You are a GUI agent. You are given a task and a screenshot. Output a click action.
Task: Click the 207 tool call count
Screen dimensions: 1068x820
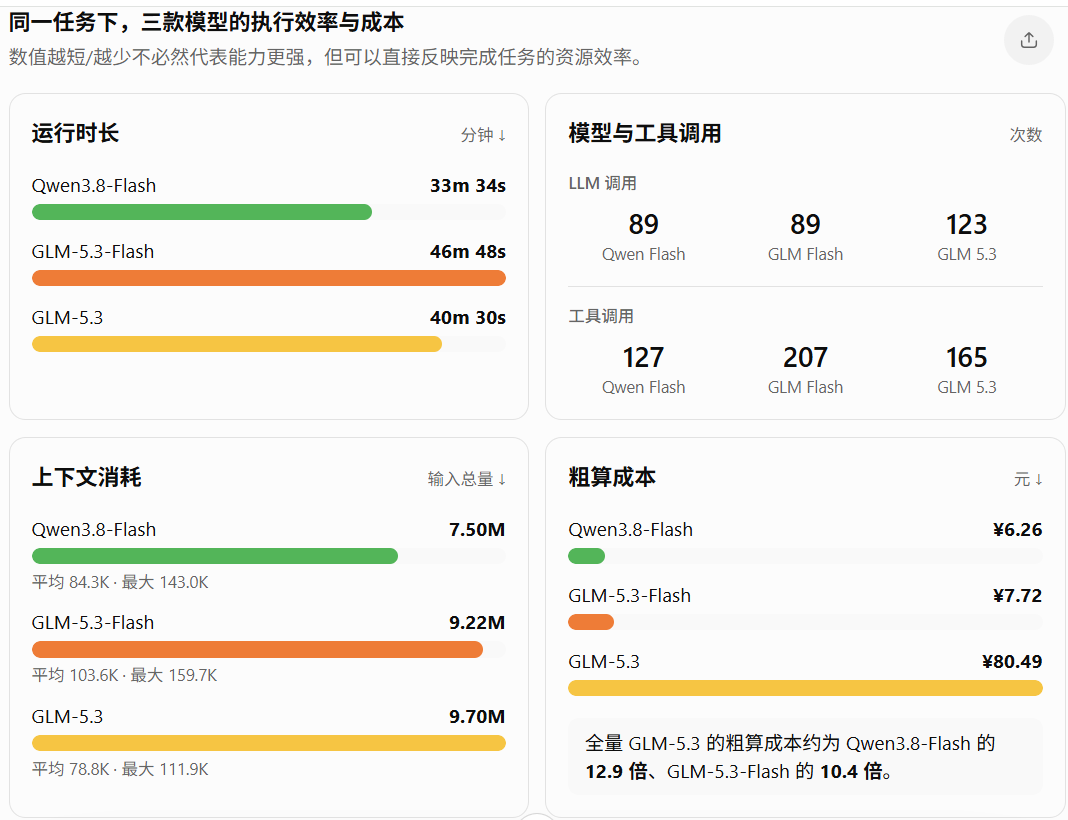point(805,358)
